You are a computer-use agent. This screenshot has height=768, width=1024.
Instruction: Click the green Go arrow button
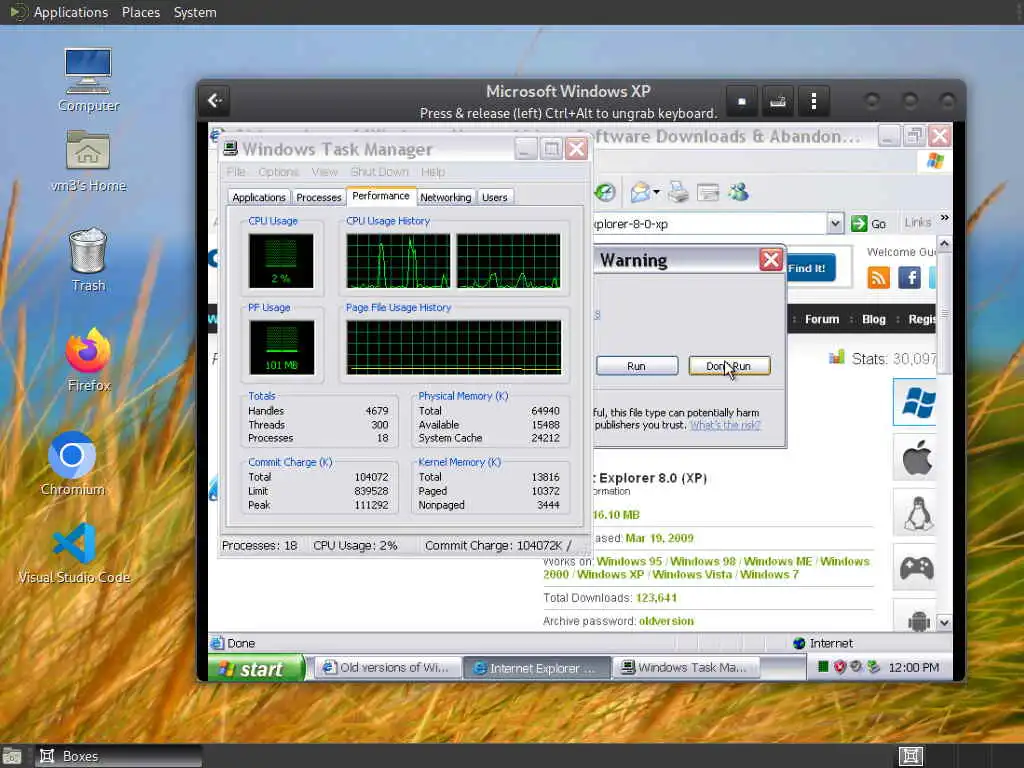(x=859, y=223)
